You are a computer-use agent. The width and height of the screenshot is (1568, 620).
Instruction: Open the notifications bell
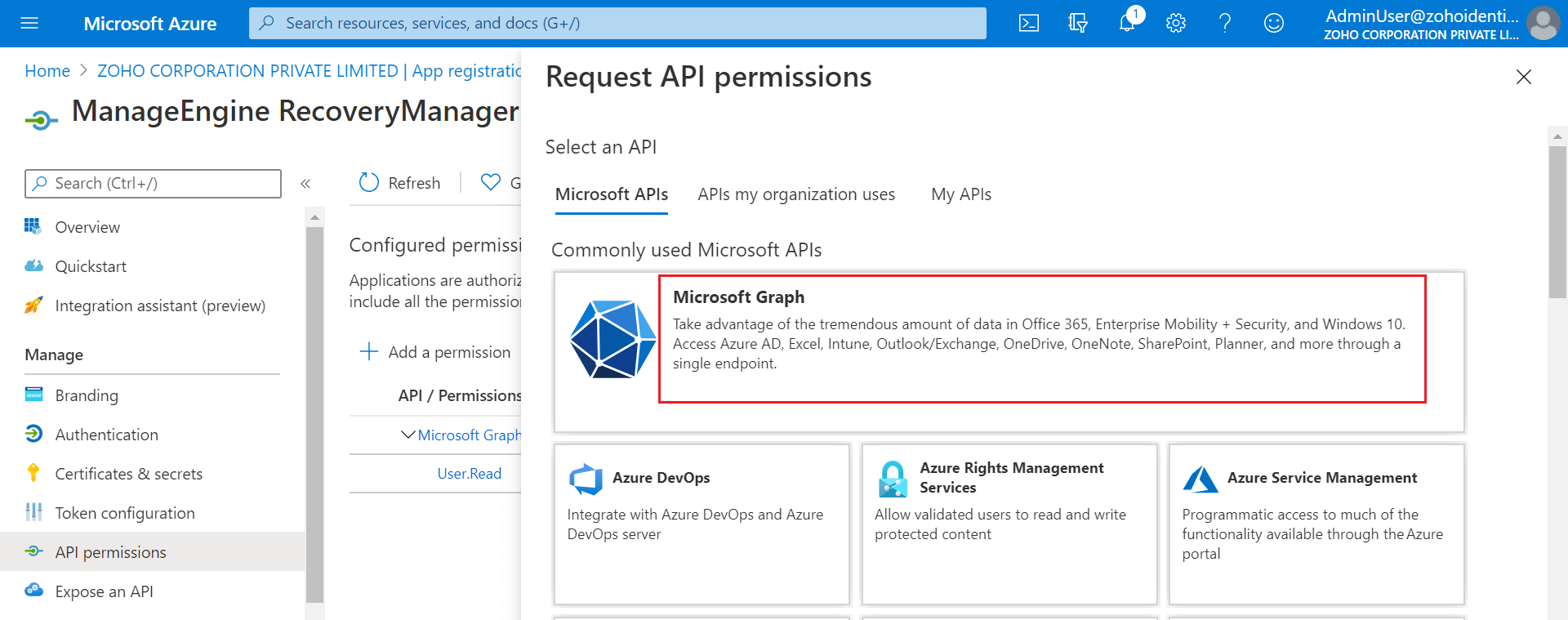[1127, 23]
